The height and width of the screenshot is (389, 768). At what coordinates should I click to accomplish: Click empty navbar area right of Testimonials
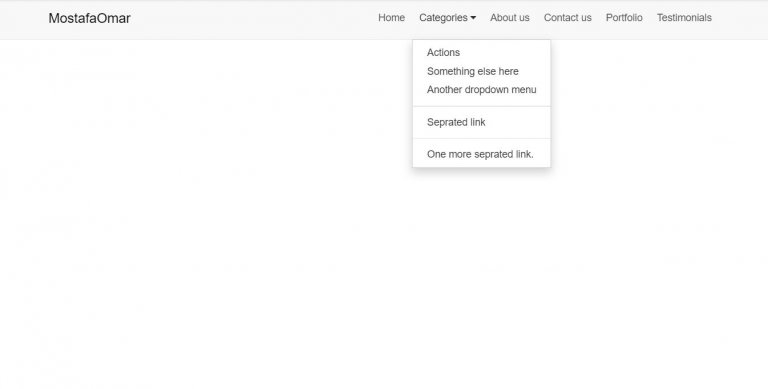pos(740,20)
